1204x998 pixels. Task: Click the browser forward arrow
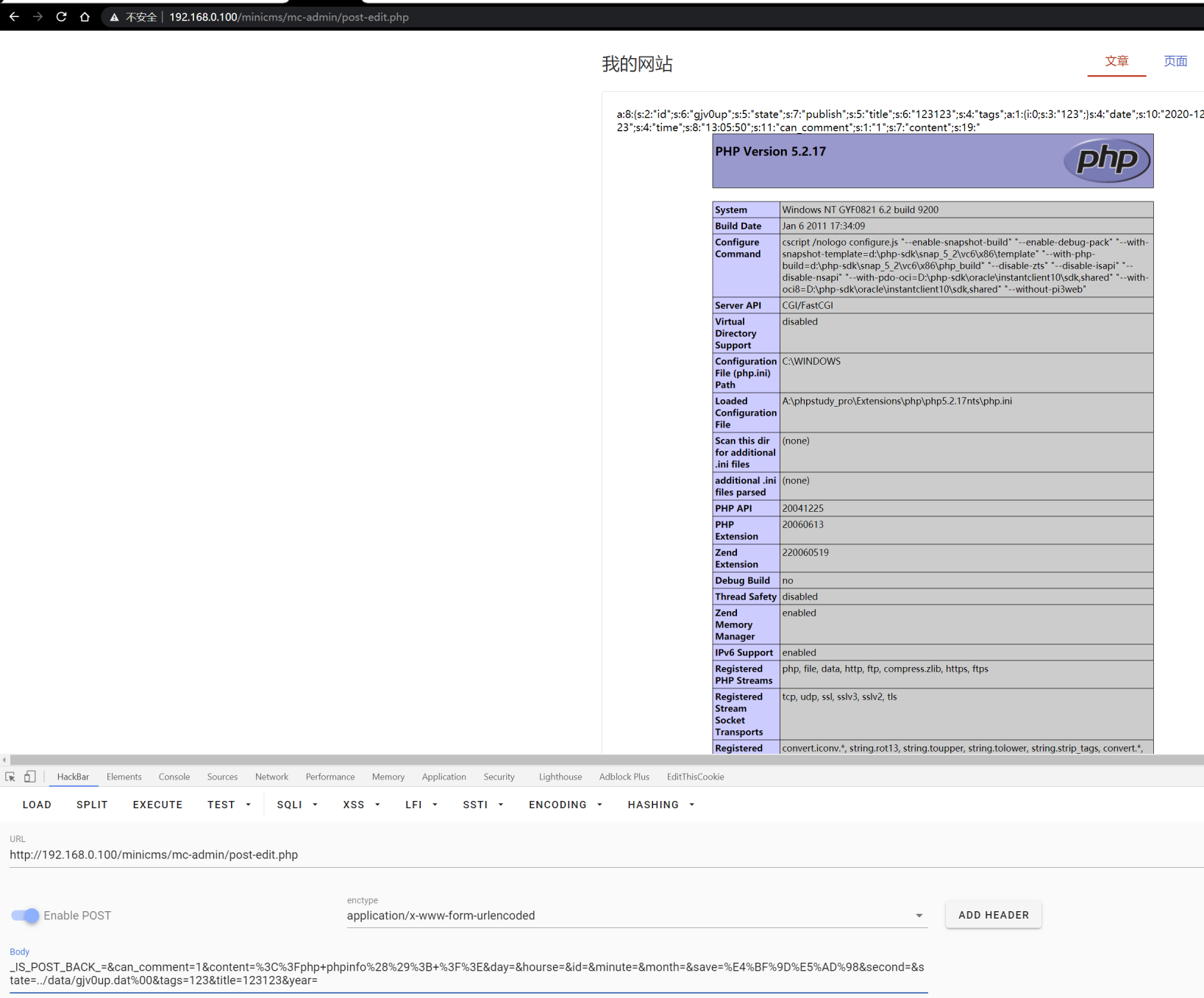click(38, 16)
